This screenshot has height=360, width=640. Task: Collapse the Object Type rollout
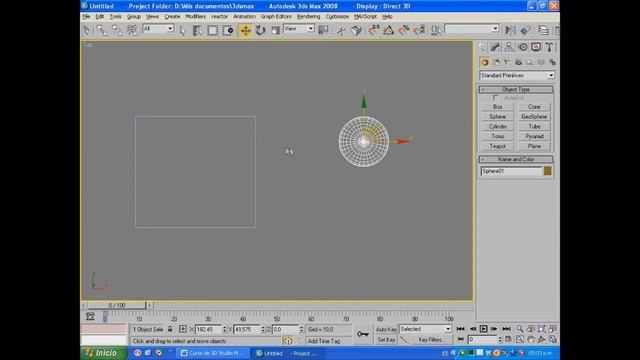tap(516, 89)
